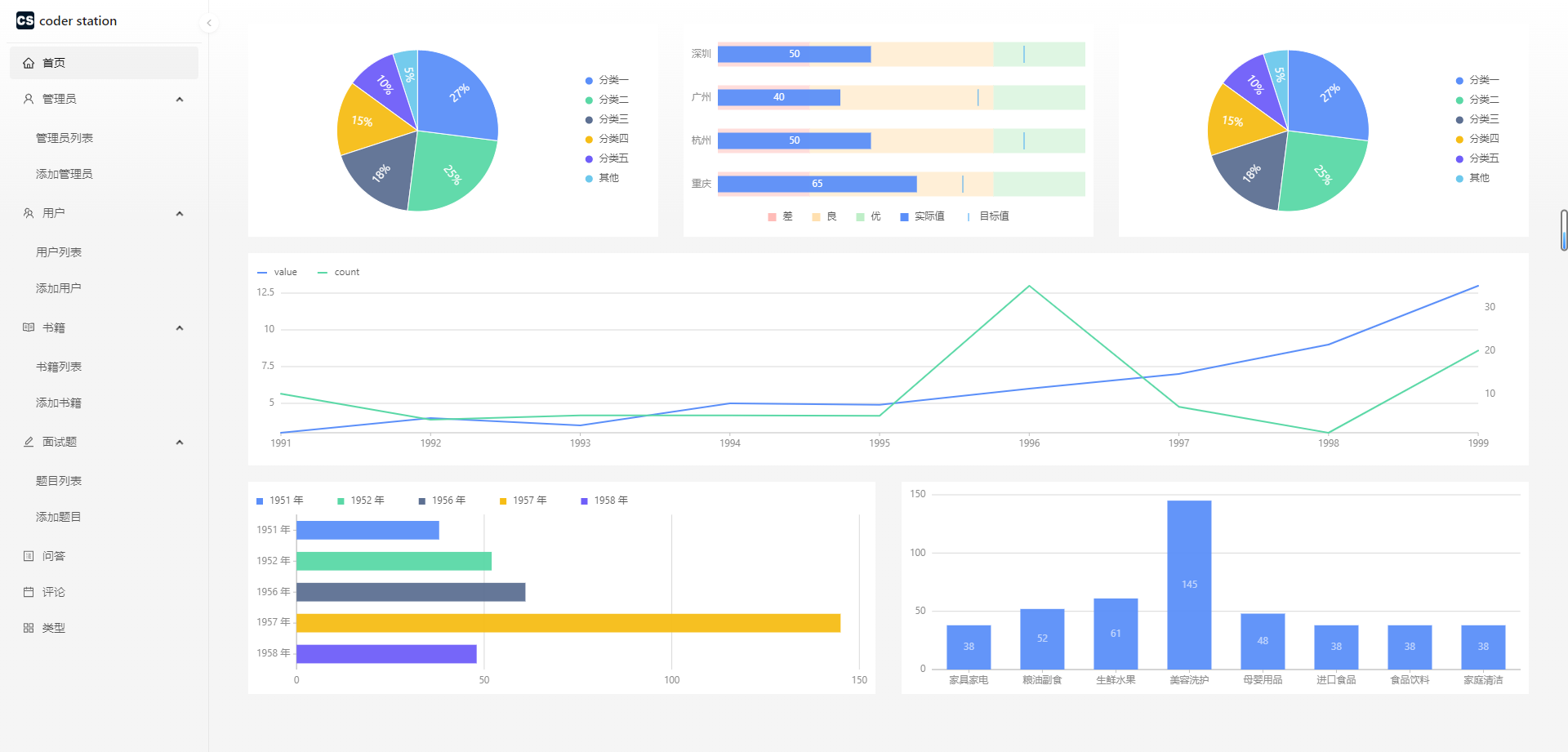The width and height of the screenshot is (1568, 752).
Task: Toggle the 1956 年 legend entry
Action: (442, 501)
